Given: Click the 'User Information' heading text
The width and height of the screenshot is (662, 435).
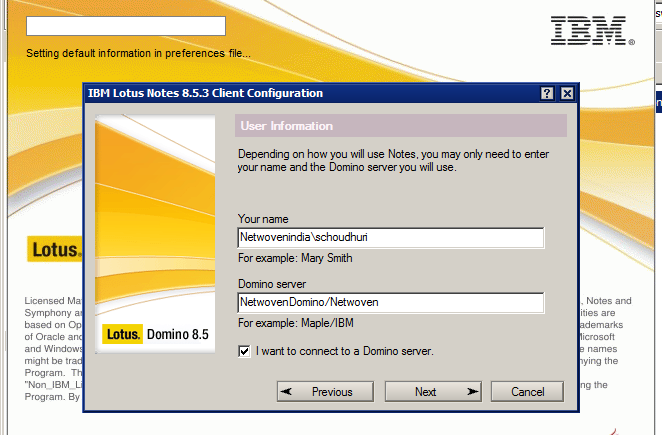Looking at the screenshot, I should pyautogui.click(x=287, y=126).
